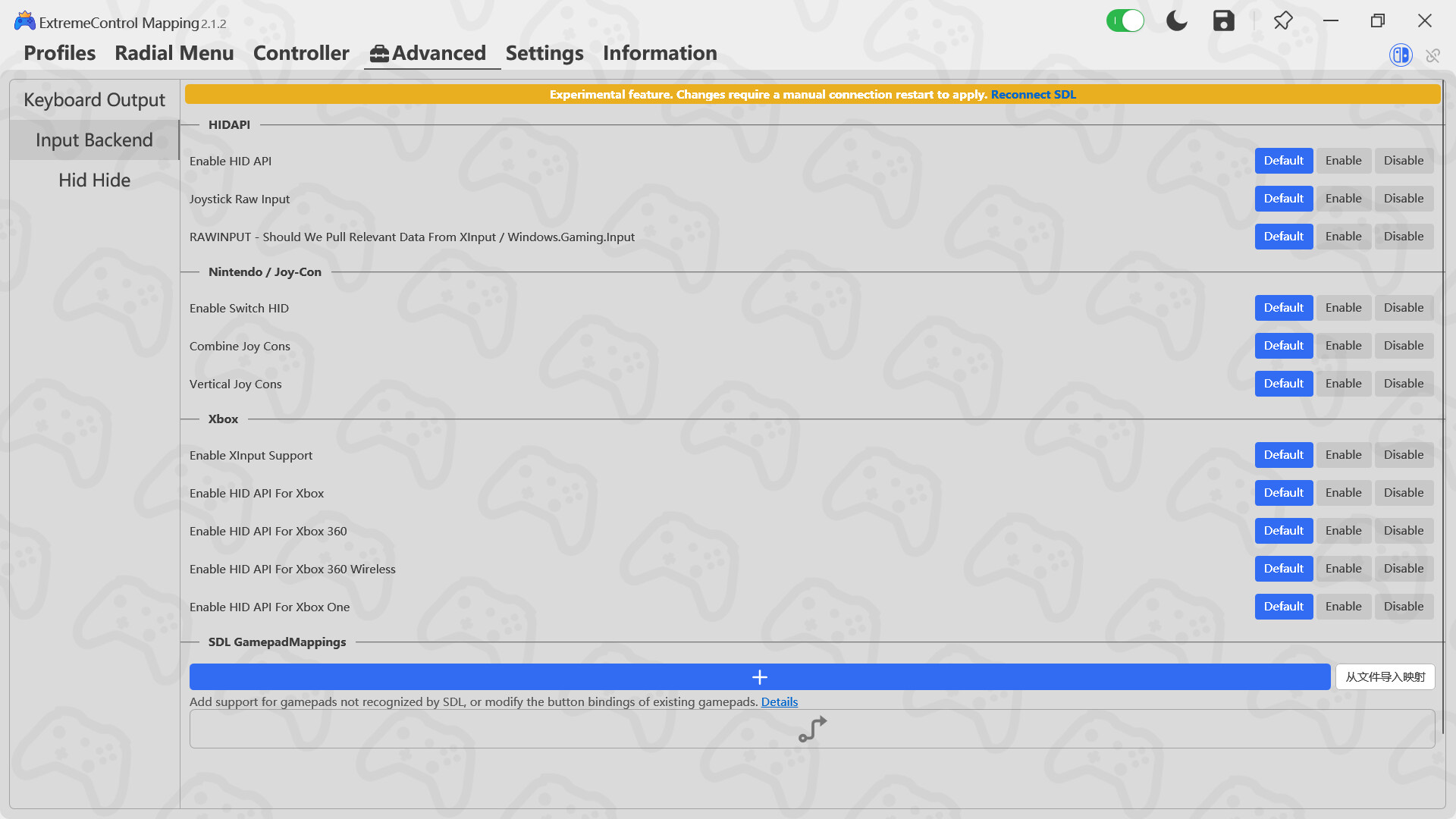The height and width of the screenshot is (819, 1456).
Task: Click the plus icon under SDL GamepadMappings
Action: point(759,676)
